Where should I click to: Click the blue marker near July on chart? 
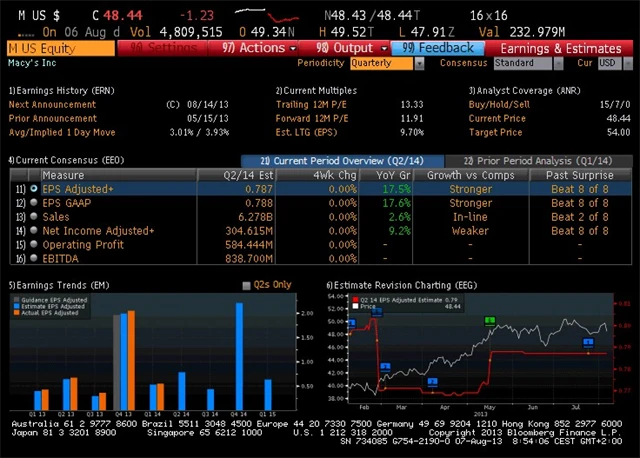click(589, 342)
